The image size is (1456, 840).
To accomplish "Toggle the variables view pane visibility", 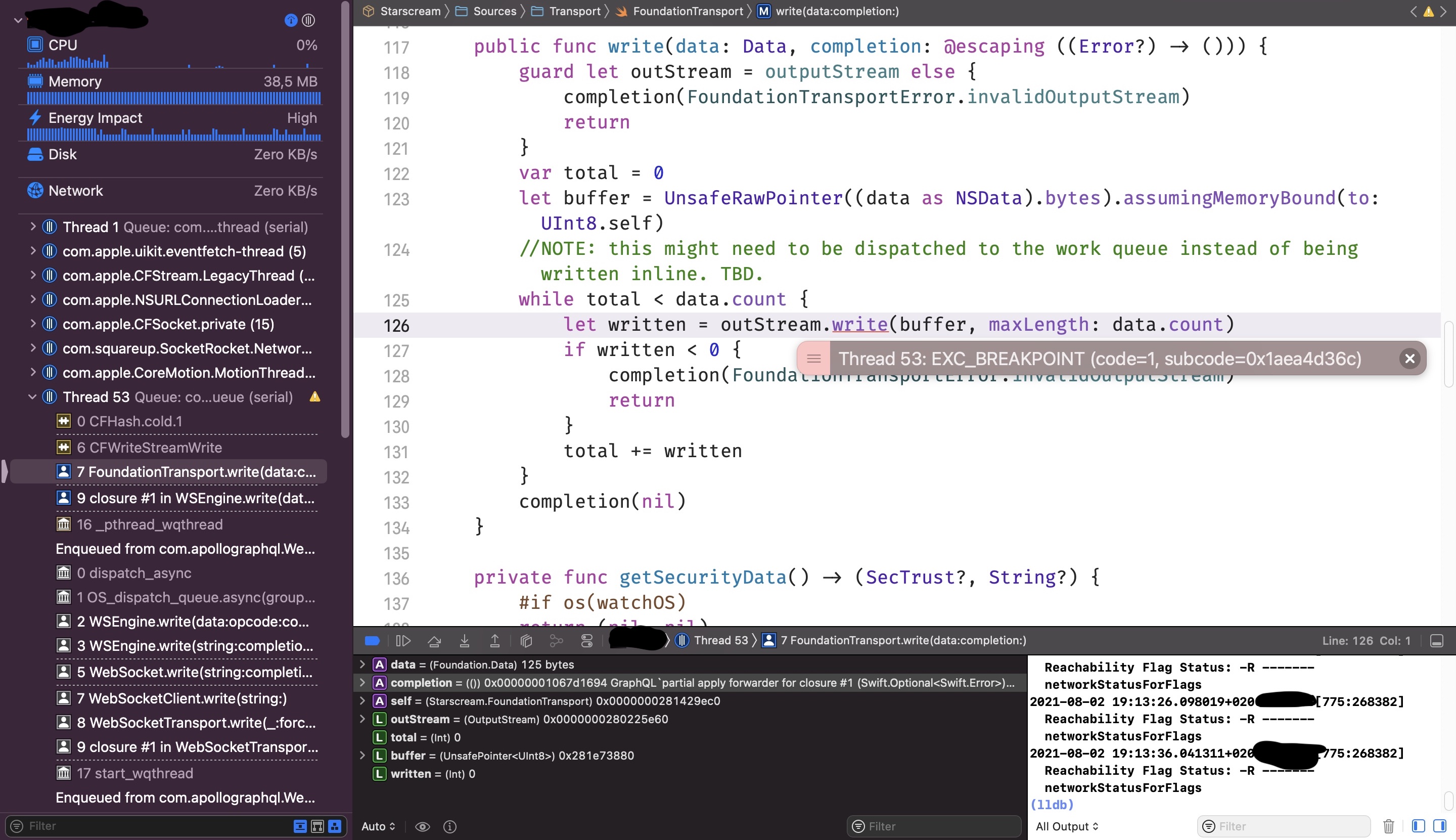I will coord(1418,825).
